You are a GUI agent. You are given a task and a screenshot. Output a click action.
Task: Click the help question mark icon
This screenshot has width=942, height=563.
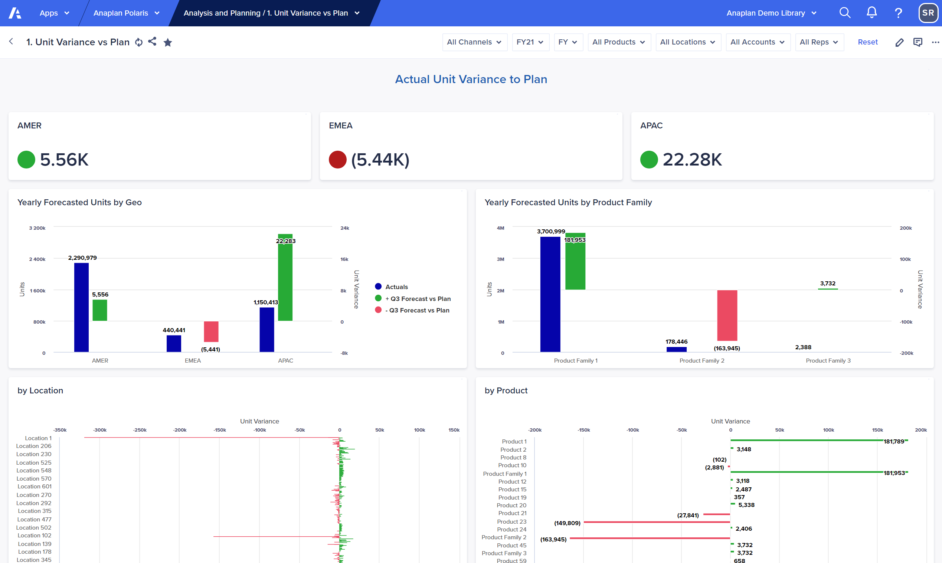[898, 13]
